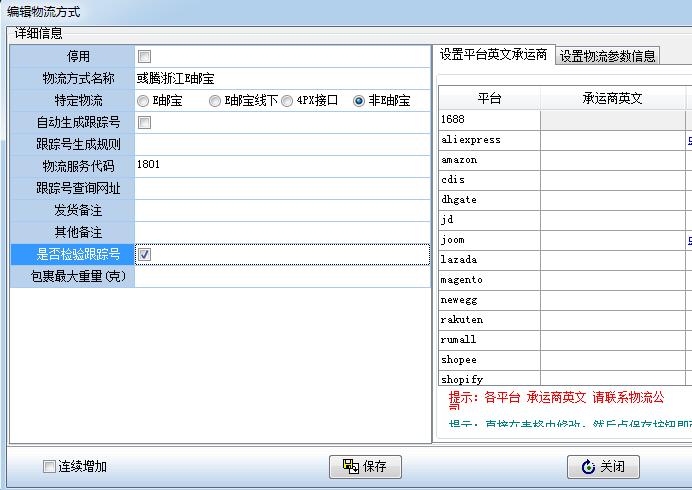Click the 是否检验跟踪号 row label

pyautogui.click(x=72, y=254)
